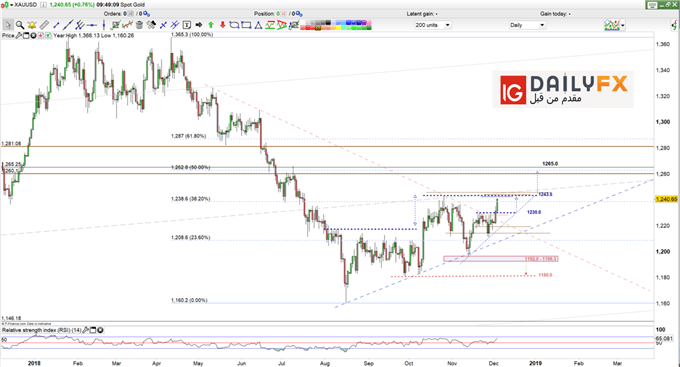This screenshot has height=367, width=680.
Task: Select the pointer cursor tool
Action: 8,25
